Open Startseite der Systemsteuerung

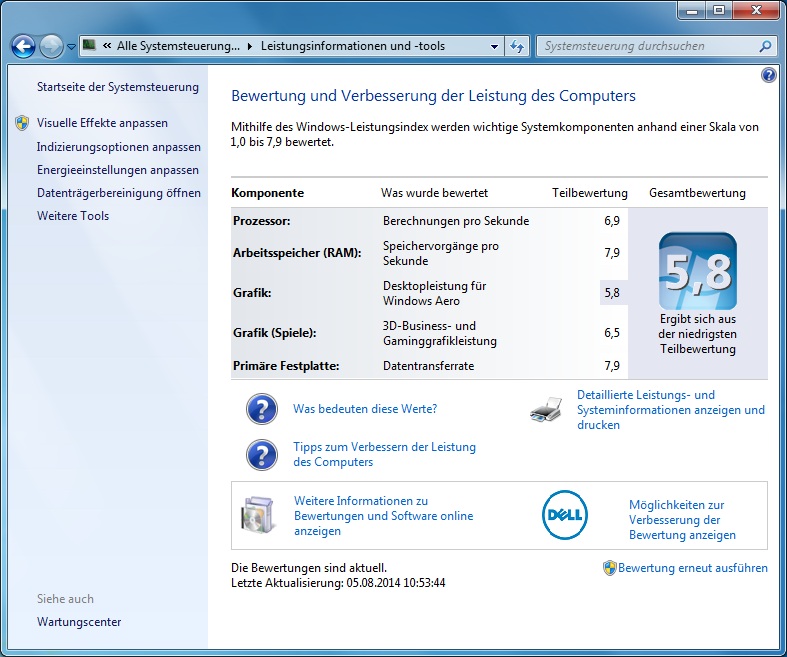118,87
